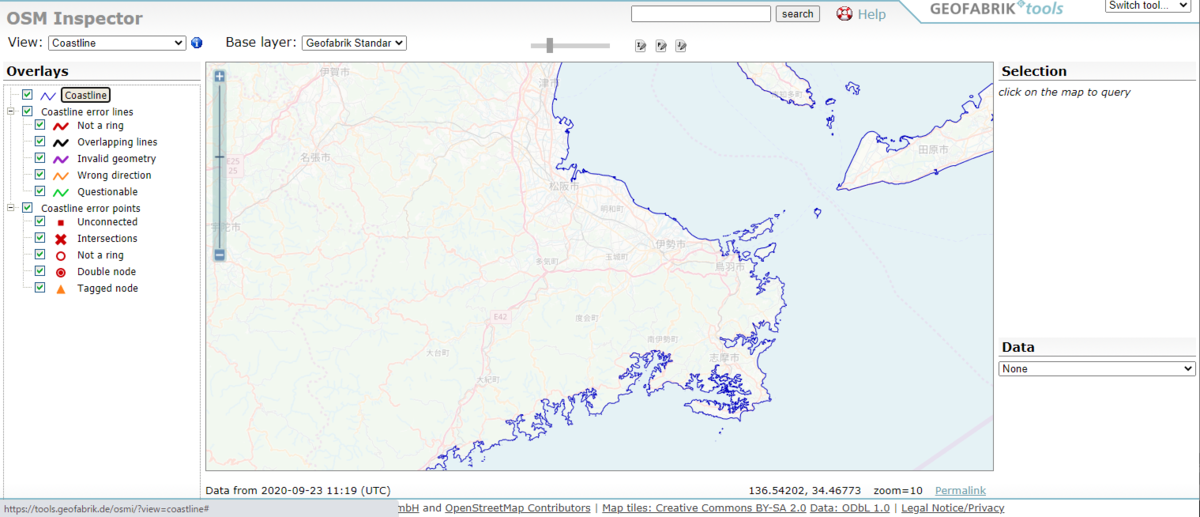
Task: Click the Invalid geometry label
Action: coord(116,159)
